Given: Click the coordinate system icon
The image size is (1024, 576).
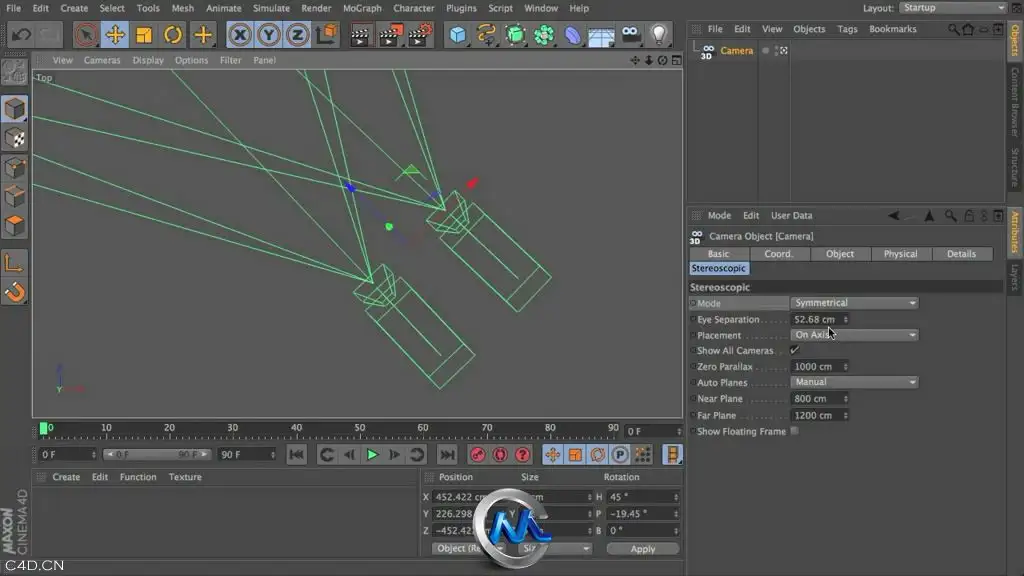Looking at the screenshot, I should (x=326, y=35).
